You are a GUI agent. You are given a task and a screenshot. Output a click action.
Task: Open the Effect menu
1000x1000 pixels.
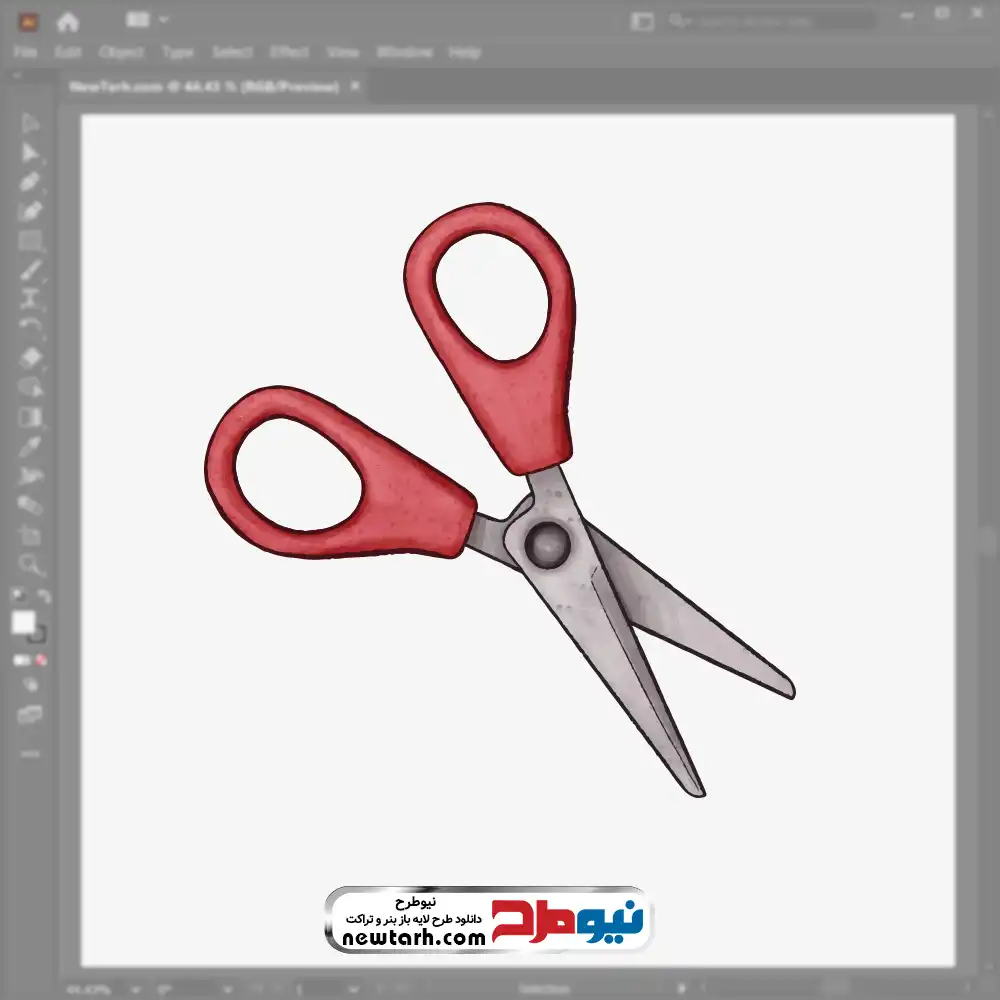289,52
